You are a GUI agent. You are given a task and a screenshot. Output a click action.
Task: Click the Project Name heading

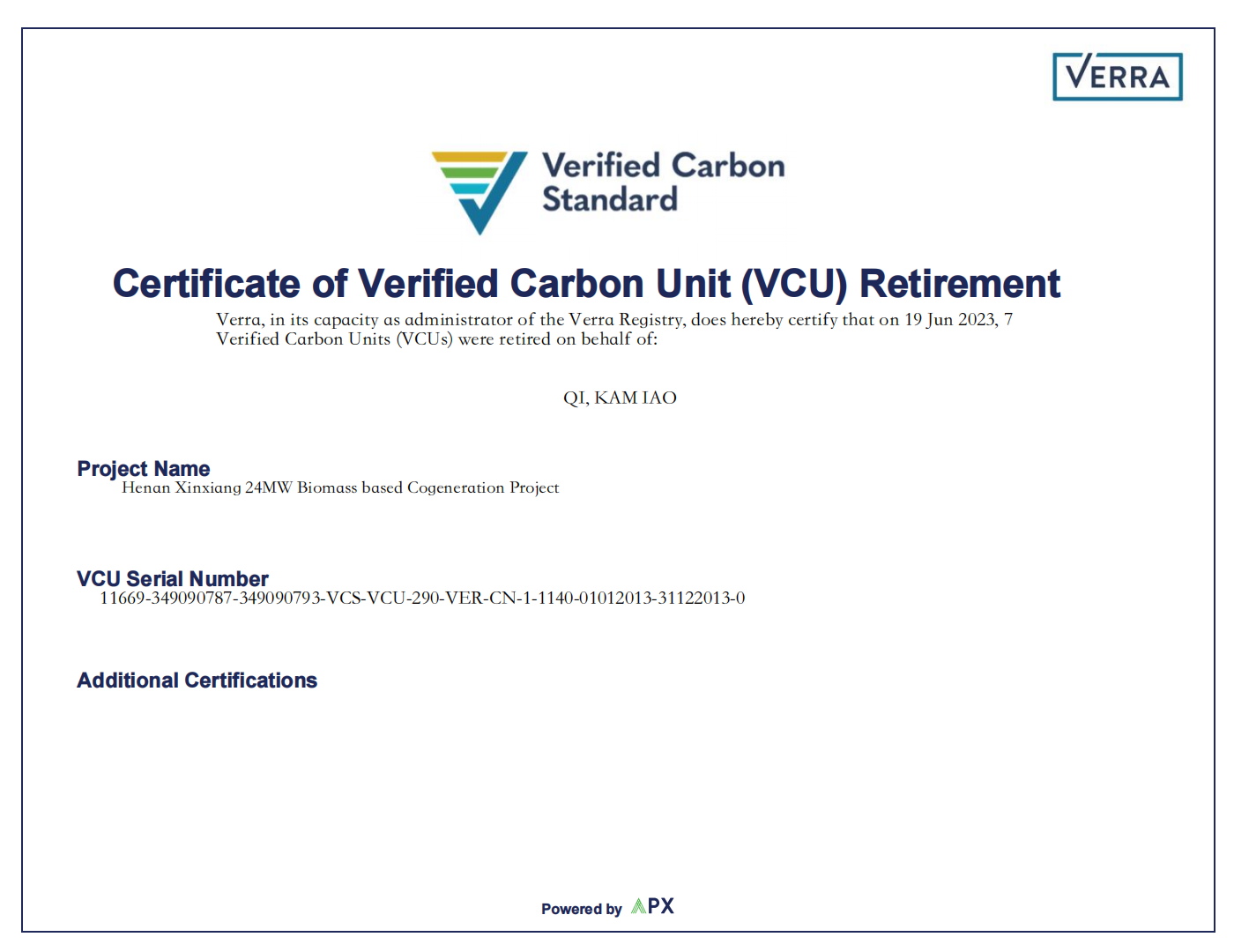pyautogui.click(x=144, y=468)
